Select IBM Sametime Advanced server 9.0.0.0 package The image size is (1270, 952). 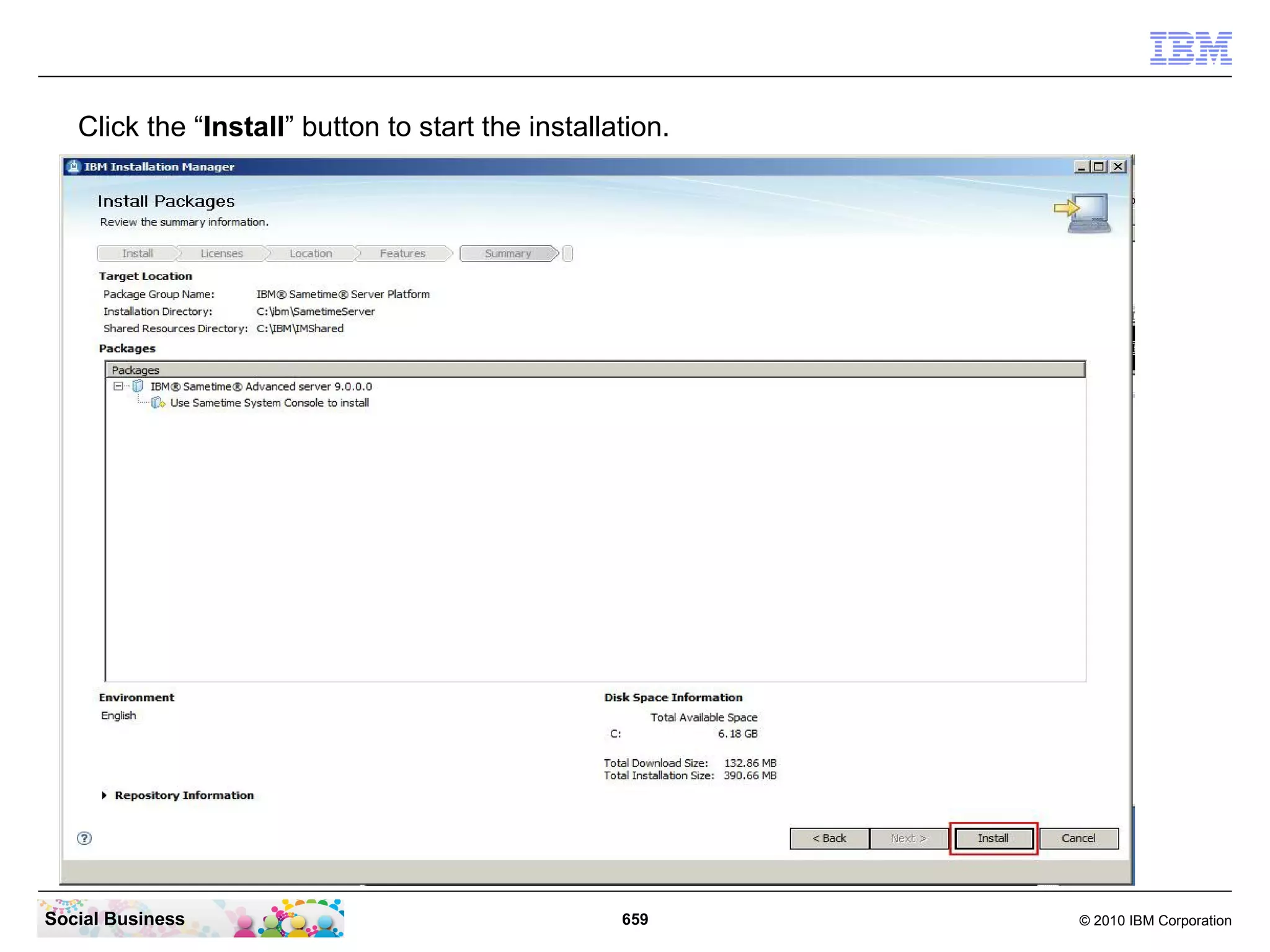[x=261, y=386]
